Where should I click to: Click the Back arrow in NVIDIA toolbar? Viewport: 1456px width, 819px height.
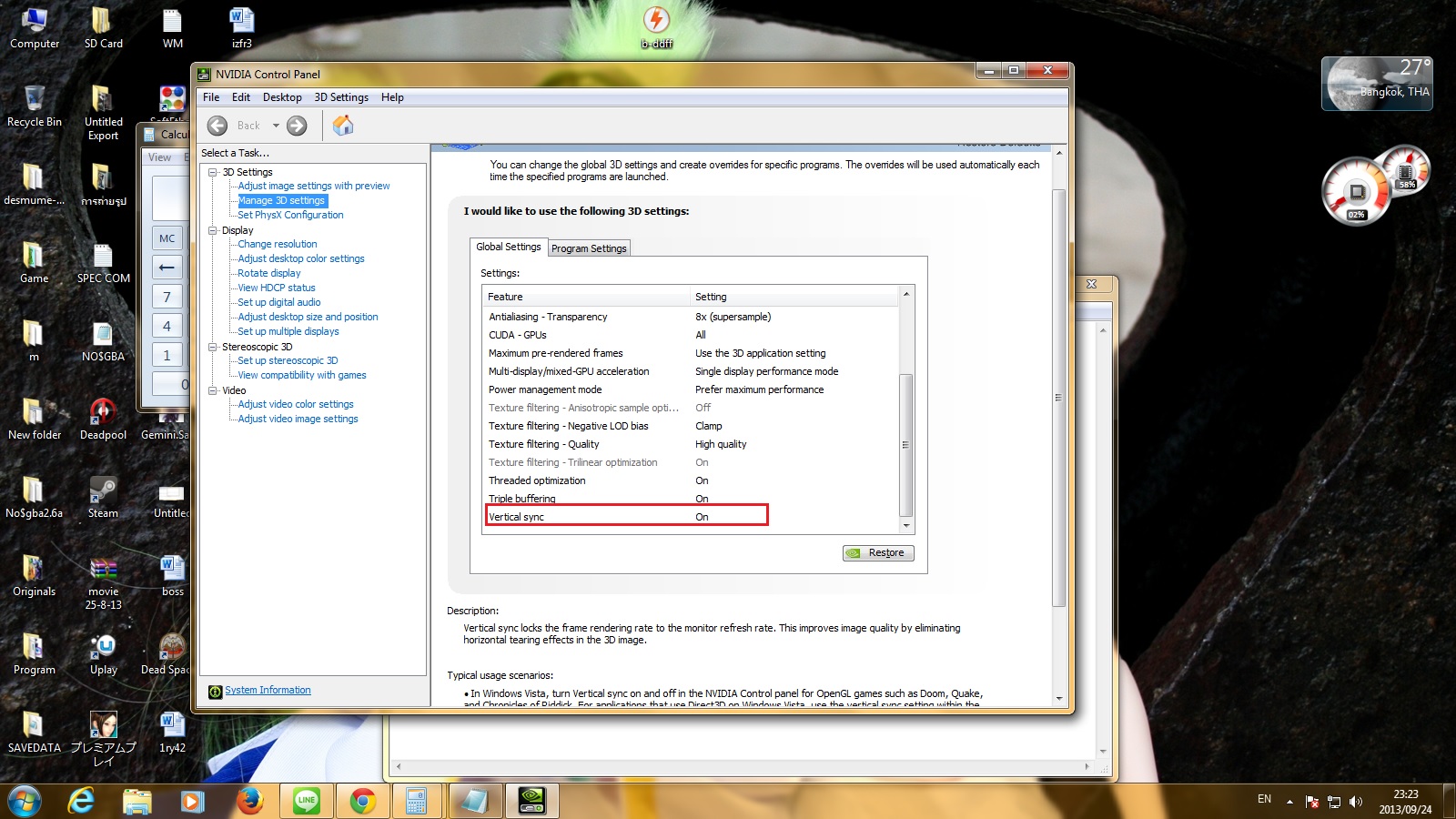point(217,126)
